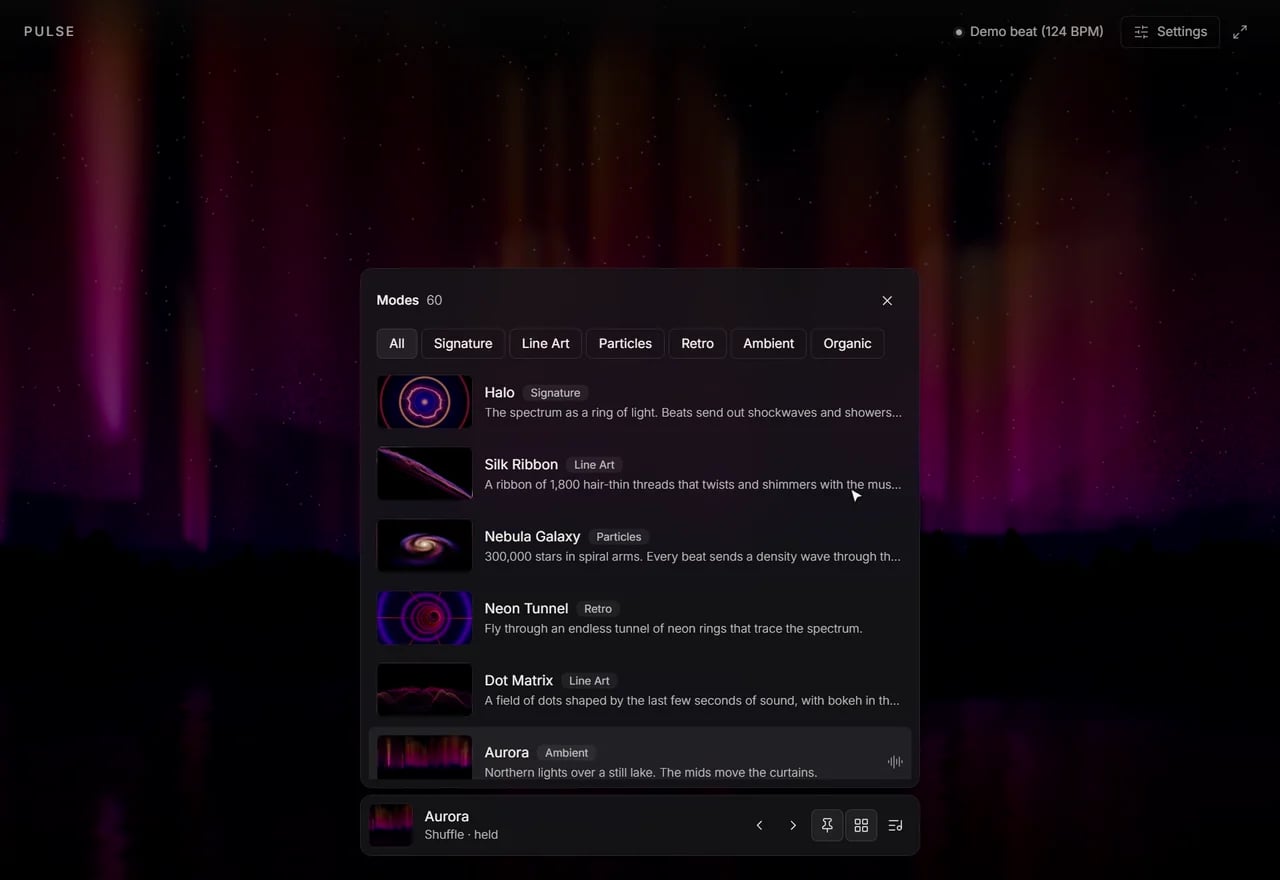Click the Line Art tag beside Dot Matrix
Viewport: 1280px width, 880px height.
pos(589,681)
